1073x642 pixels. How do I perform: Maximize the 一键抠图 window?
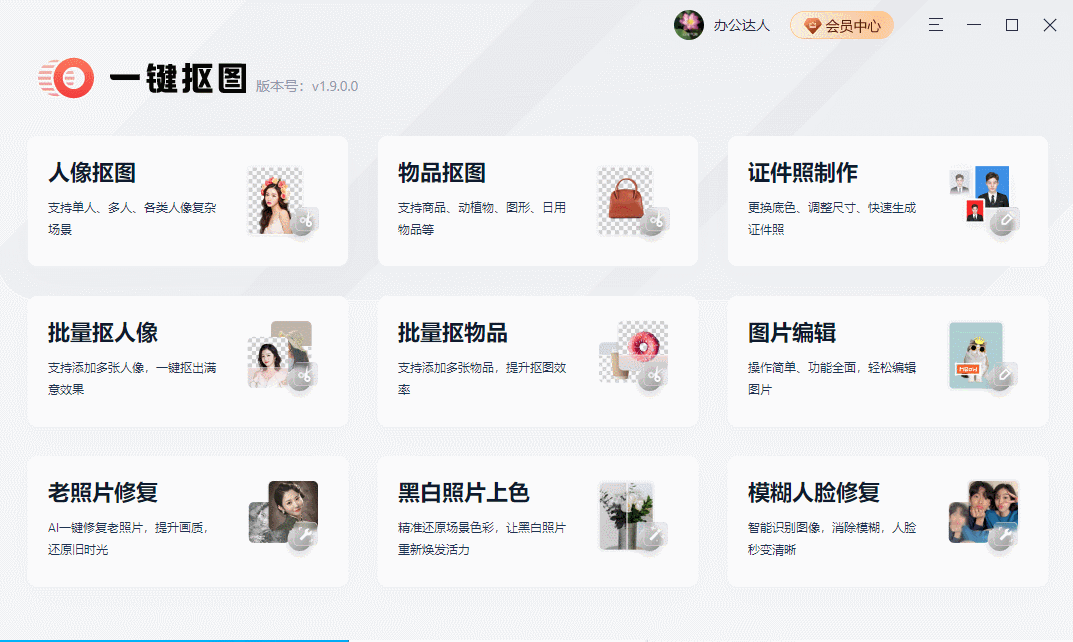(1012, 25)
